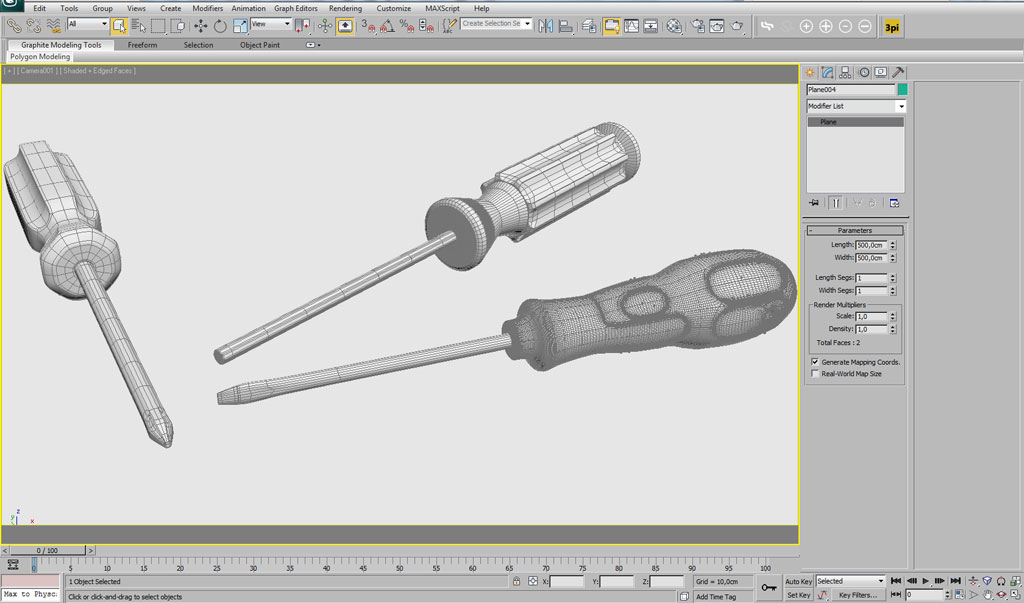This screenshot has height=603, width=1024.
Task: Open the Rendering menu
Action: pyautogui.click(x=345, y=8)
